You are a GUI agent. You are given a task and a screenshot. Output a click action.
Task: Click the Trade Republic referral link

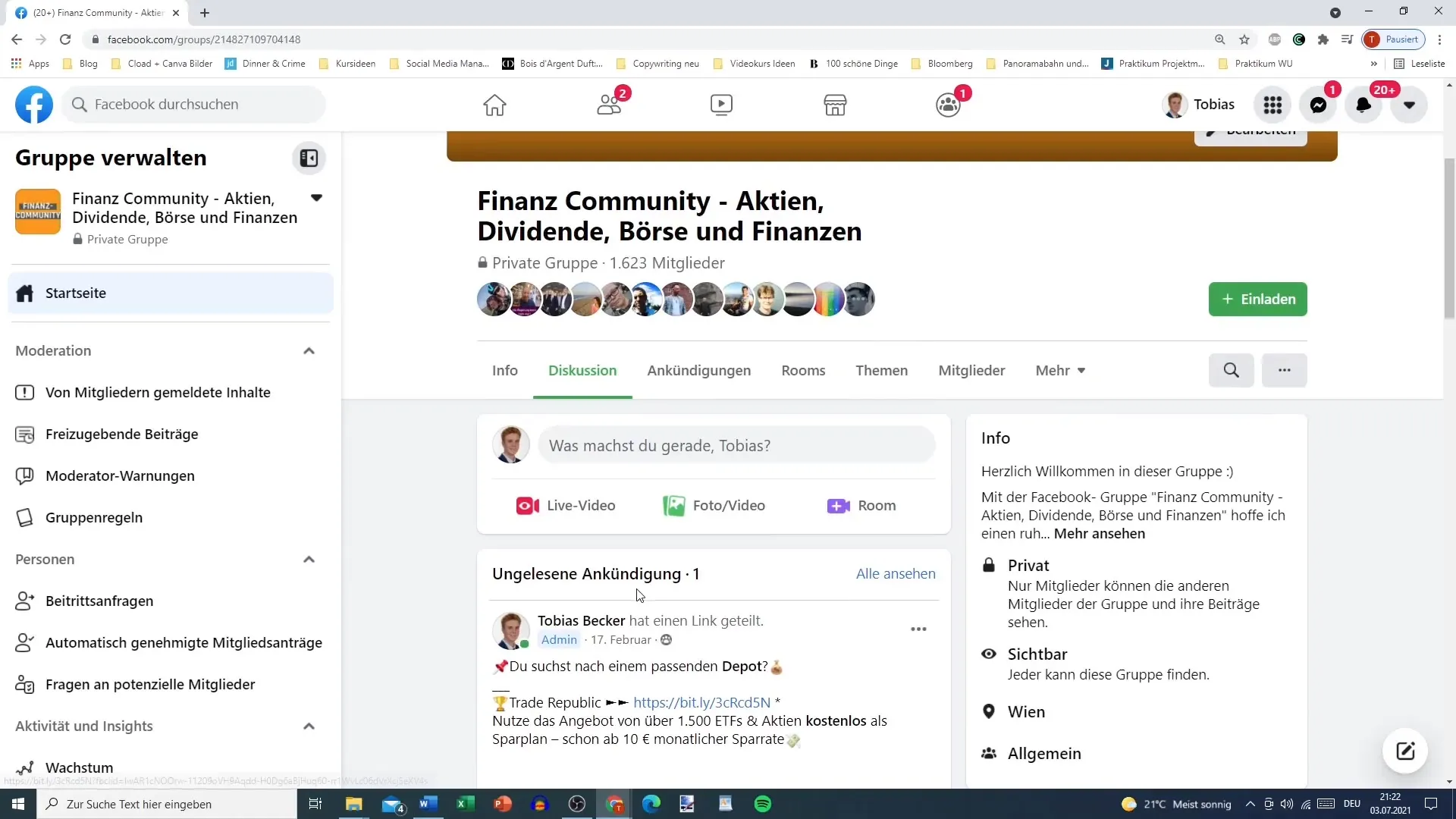(702, 702)
